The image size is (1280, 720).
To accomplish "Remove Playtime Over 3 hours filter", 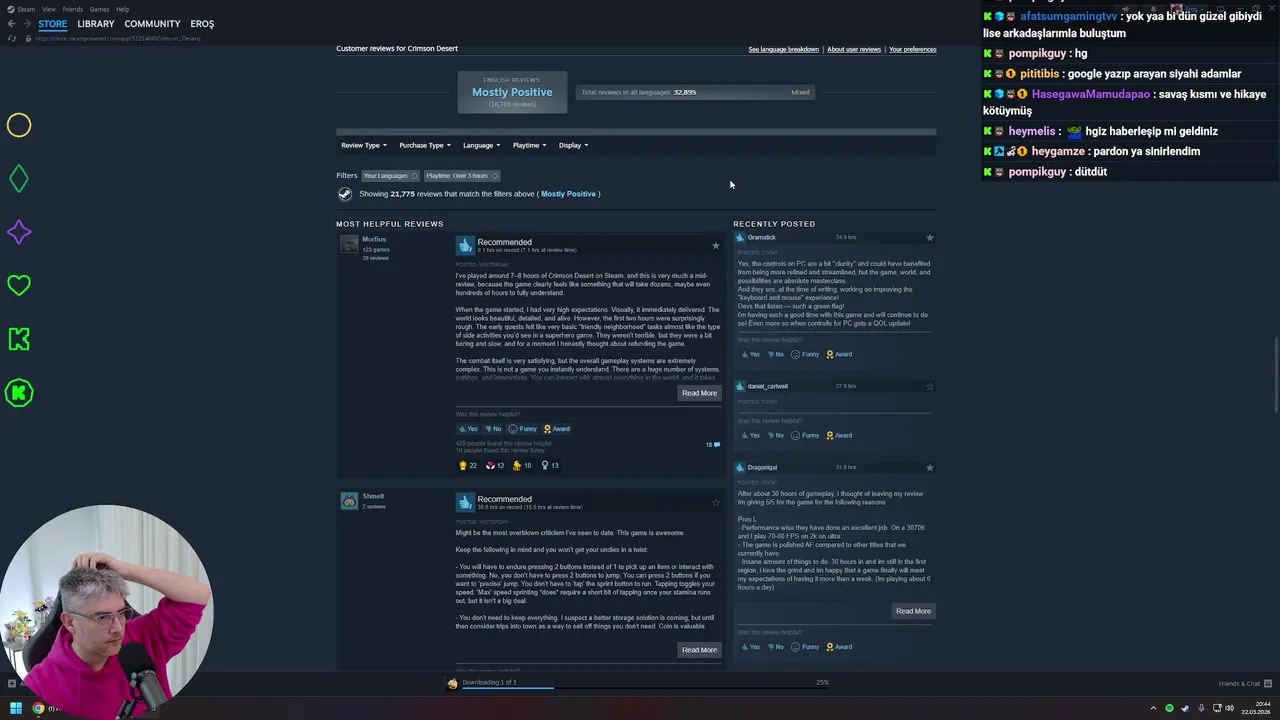I will click(x=494, y=176).
